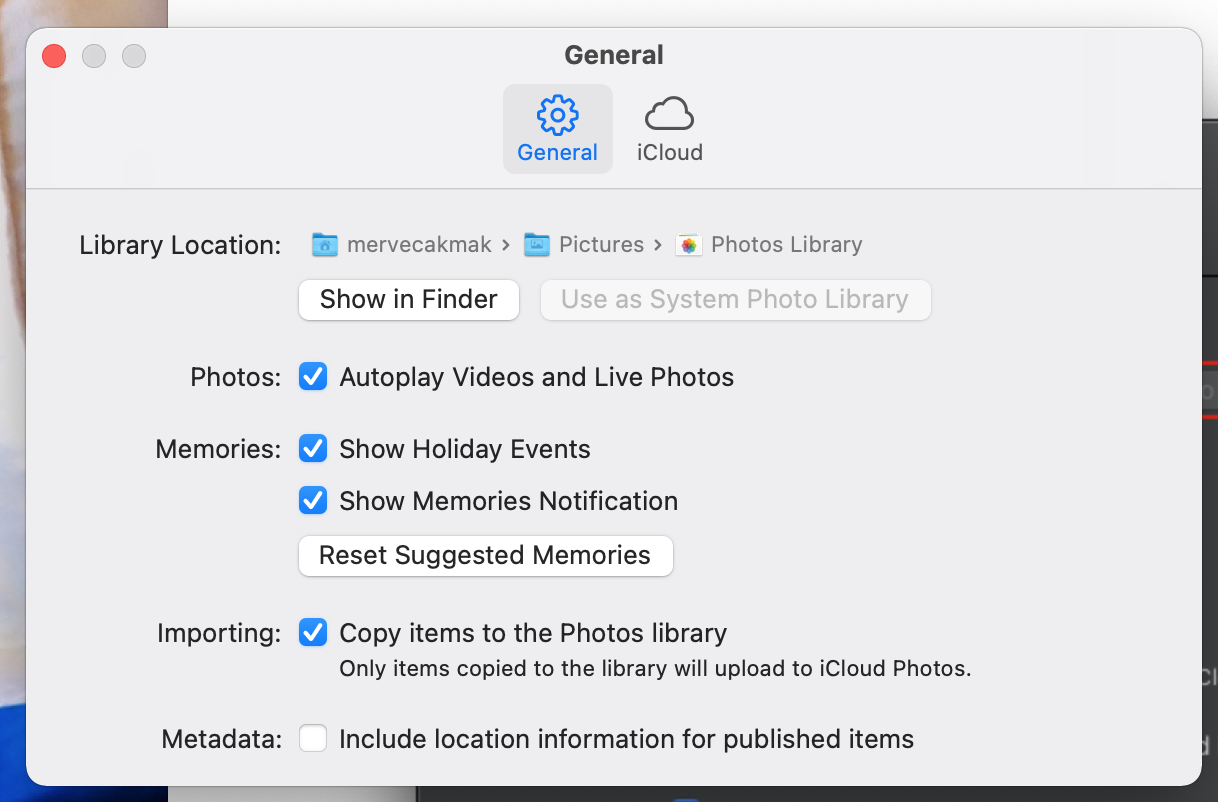1218x802 pixels.
Task: Click the Pictures folder icon
Action: click(x=537, y=244)
